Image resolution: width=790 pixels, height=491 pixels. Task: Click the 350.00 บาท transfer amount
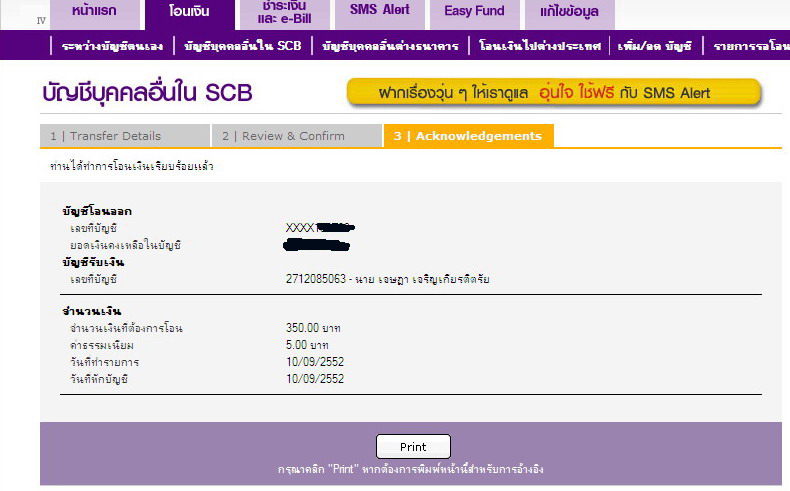pos(313,328)
